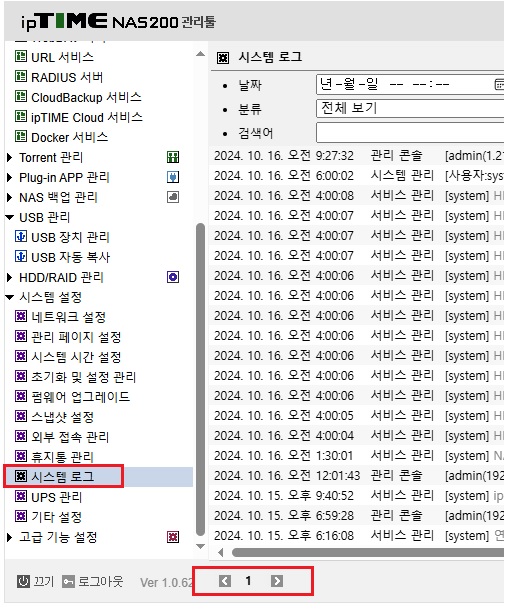Screen dimensions: 514x614
Task: Expand the 고급 기능 설정 section
Action: pos(10,537)
